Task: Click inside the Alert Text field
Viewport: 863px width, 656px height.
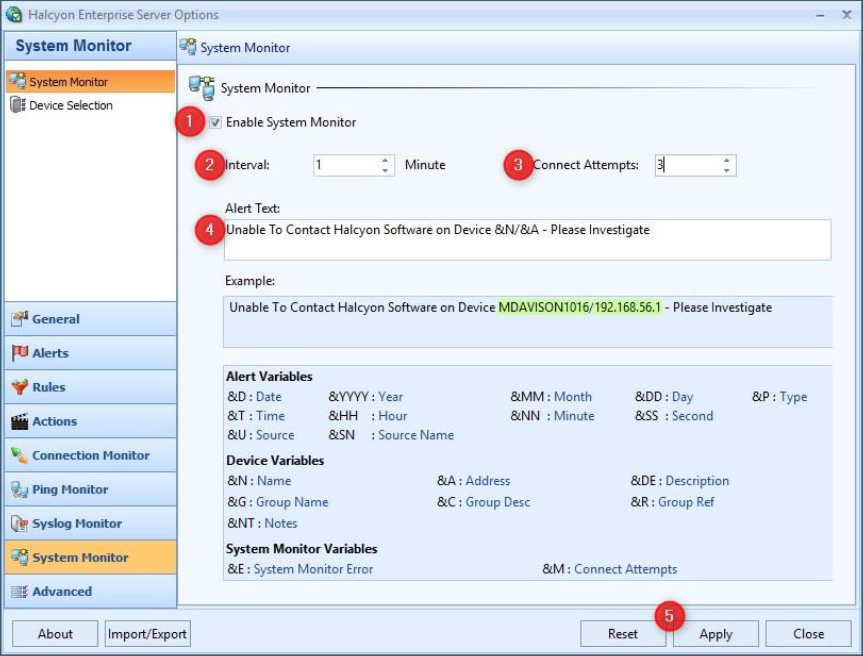Action: [x=527, y=240]
